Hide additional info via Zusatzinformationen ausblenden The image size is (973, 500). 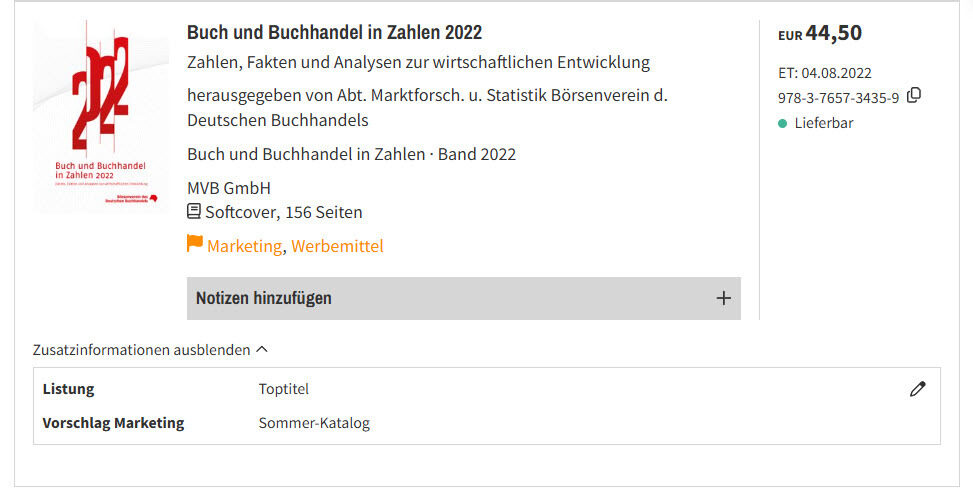(x=141, y=350)
